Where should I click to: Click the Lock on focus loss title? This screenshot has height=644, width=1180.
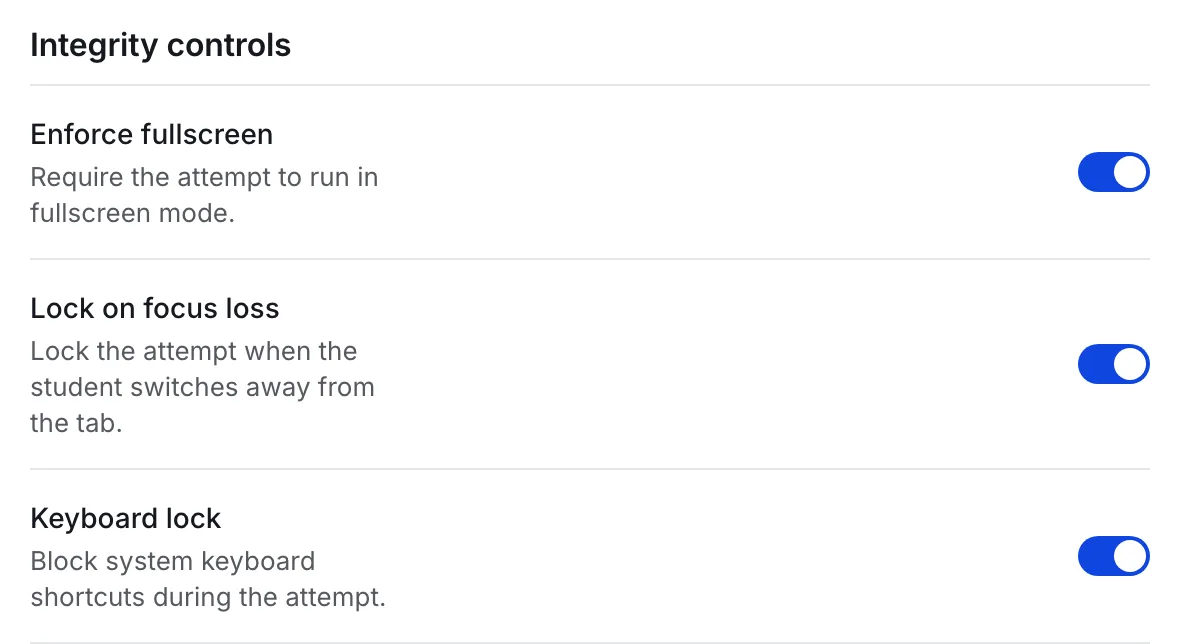point(154,308)
